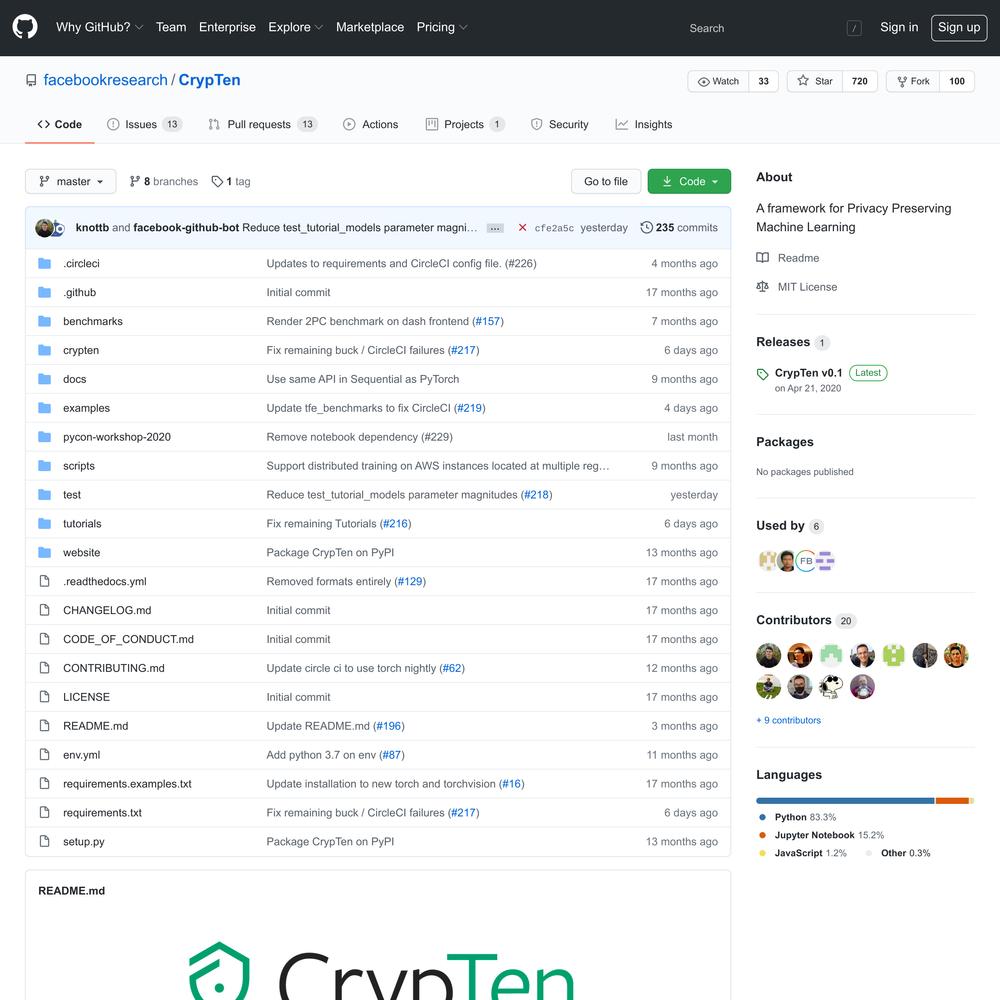Open the GitHub home logo
1000x1000 pixels.
pyautogui.click(x=25, y=27)
